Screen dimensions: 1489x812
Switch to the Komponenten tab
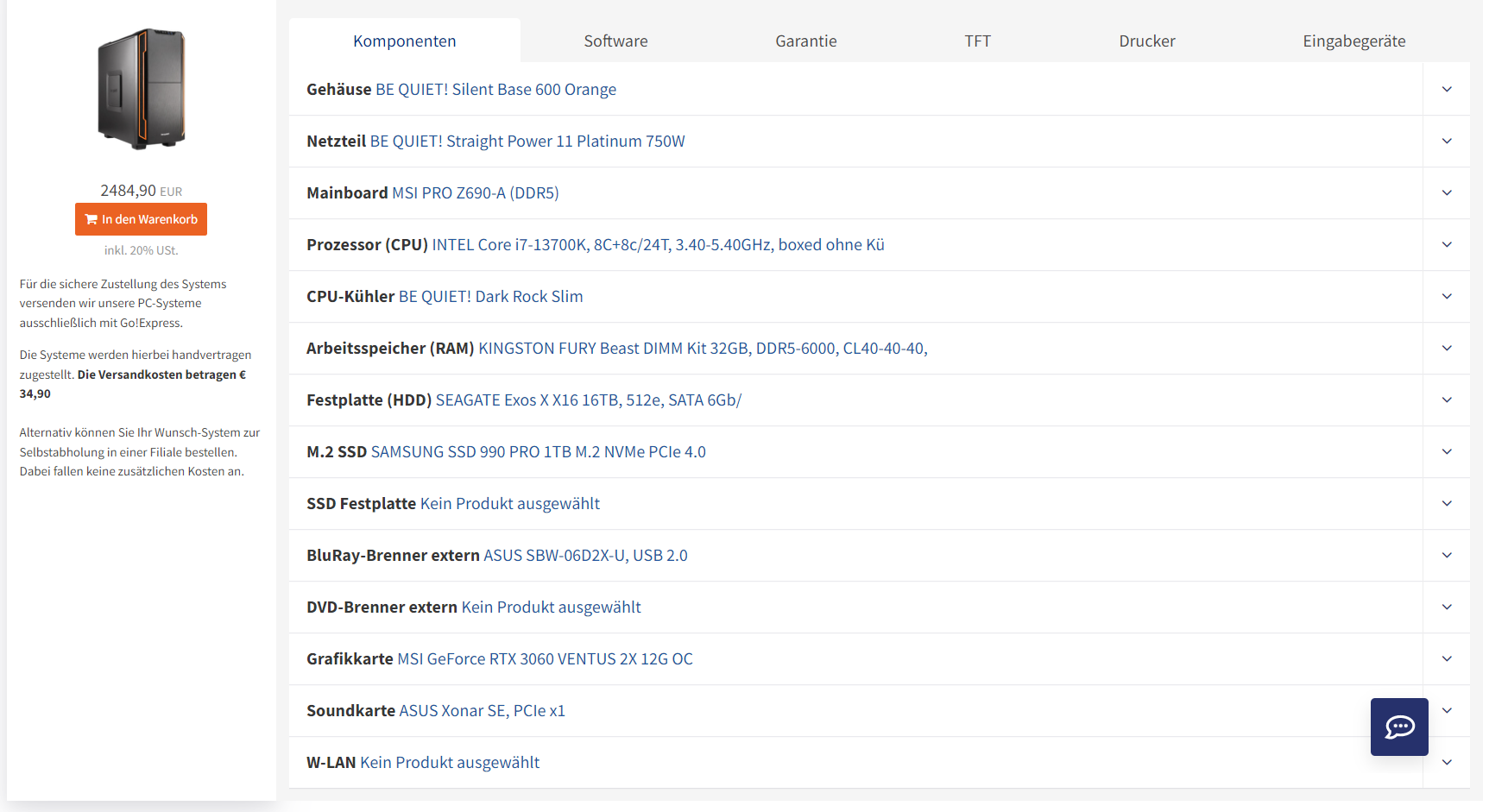click(x=405, y=41)
